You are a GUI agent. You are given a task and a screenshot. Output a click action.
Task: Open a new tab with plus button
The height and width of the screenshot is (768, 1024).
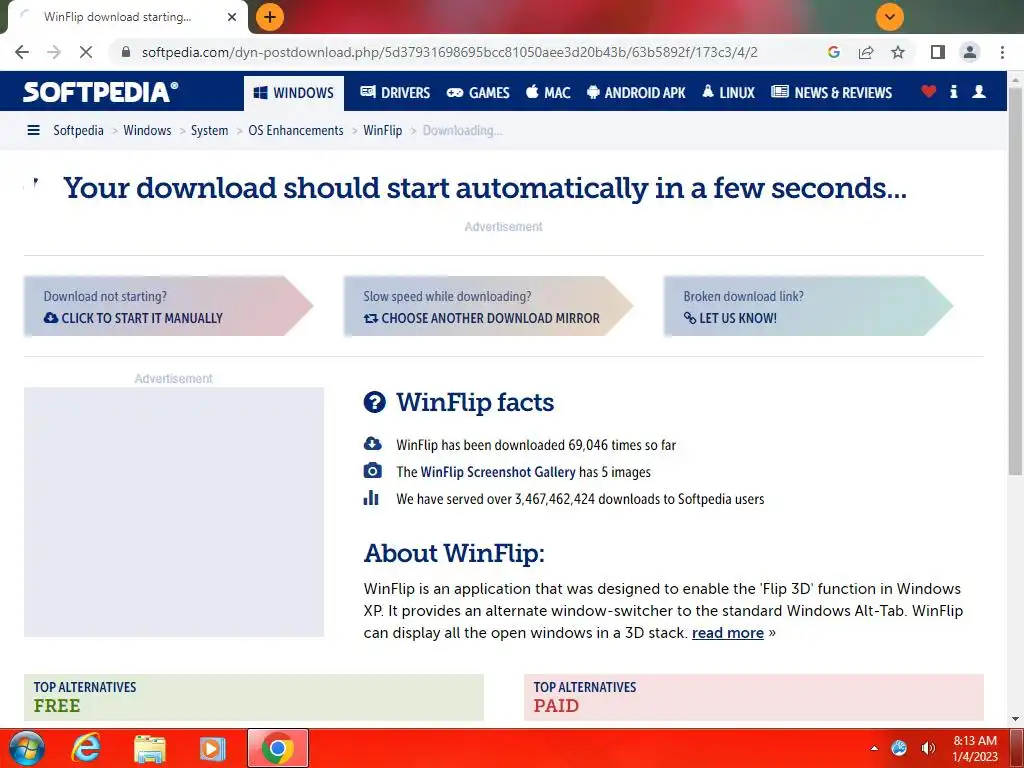click(x=270, y=17)
